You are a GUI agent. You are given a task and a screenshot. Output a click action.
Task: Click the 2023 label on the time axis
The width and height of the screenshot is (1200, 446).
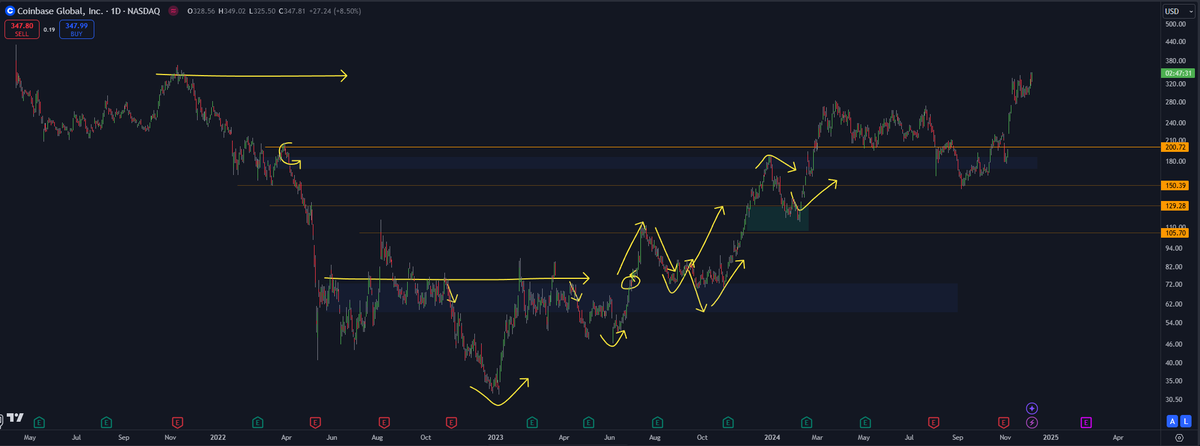[x=496, y=438]
